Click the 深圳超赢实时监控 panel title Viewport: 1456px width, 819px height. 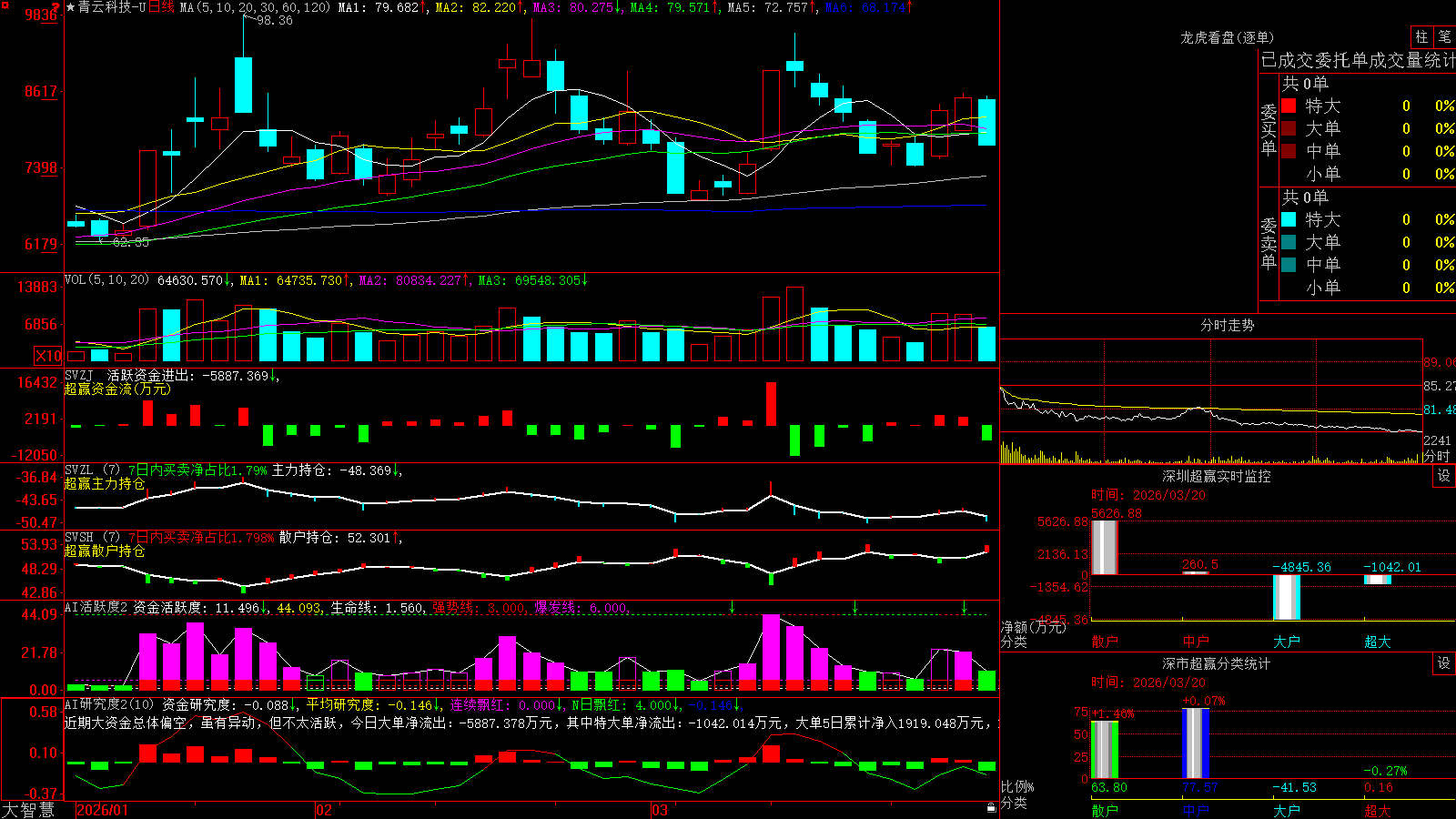(x=1217, y=476)
